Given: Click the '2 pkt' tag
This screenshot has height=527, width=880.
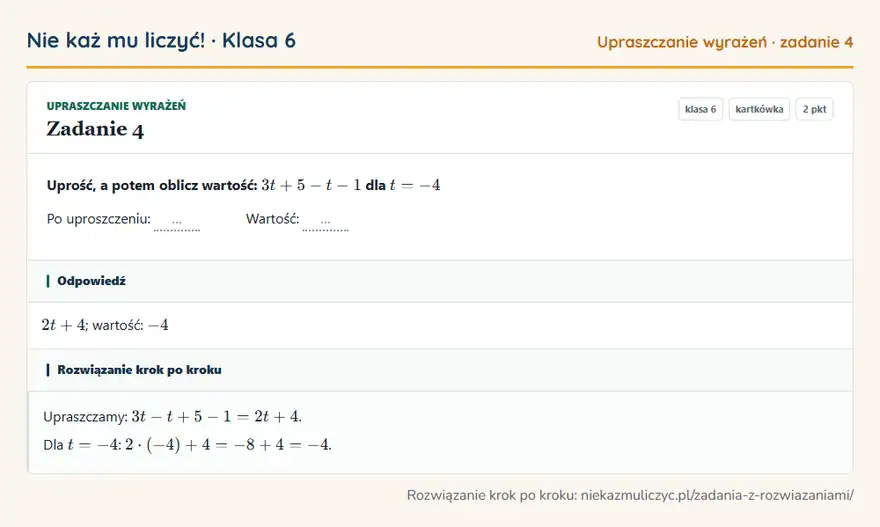Looking at the screenshot, I should (814, 109).
